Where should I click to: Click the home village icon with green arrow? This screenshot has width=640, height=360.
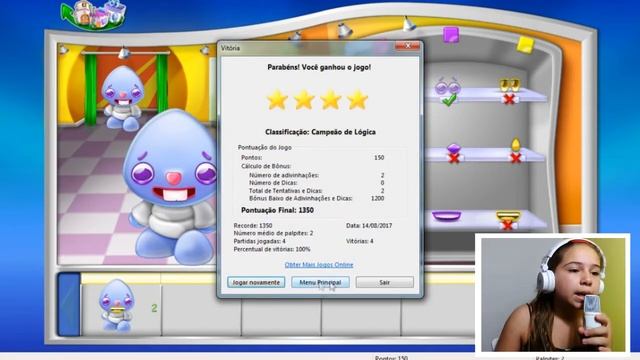[94, 15]
